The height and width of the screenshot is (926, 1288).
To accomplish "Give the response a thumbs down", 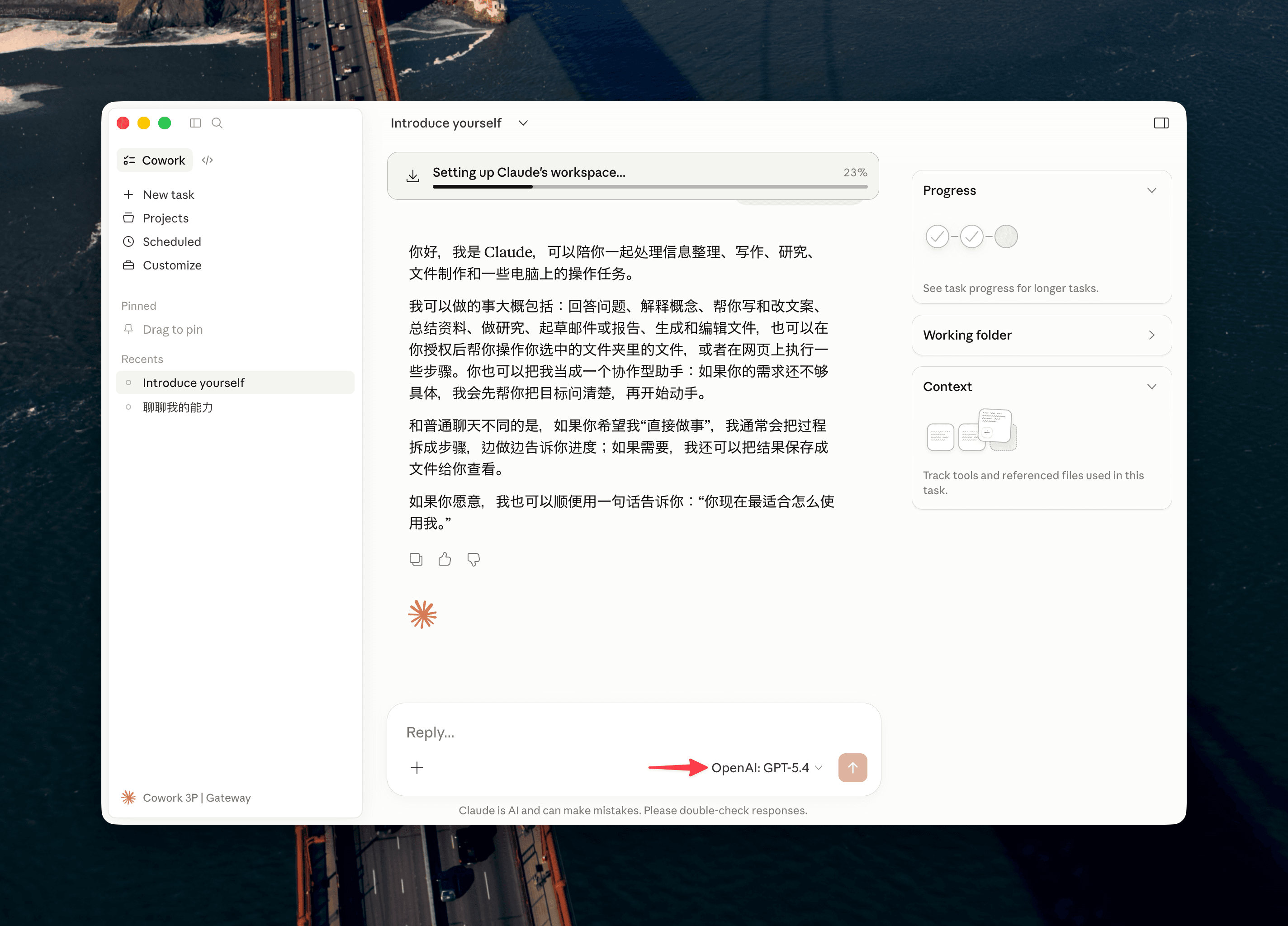I will [474, 559].
